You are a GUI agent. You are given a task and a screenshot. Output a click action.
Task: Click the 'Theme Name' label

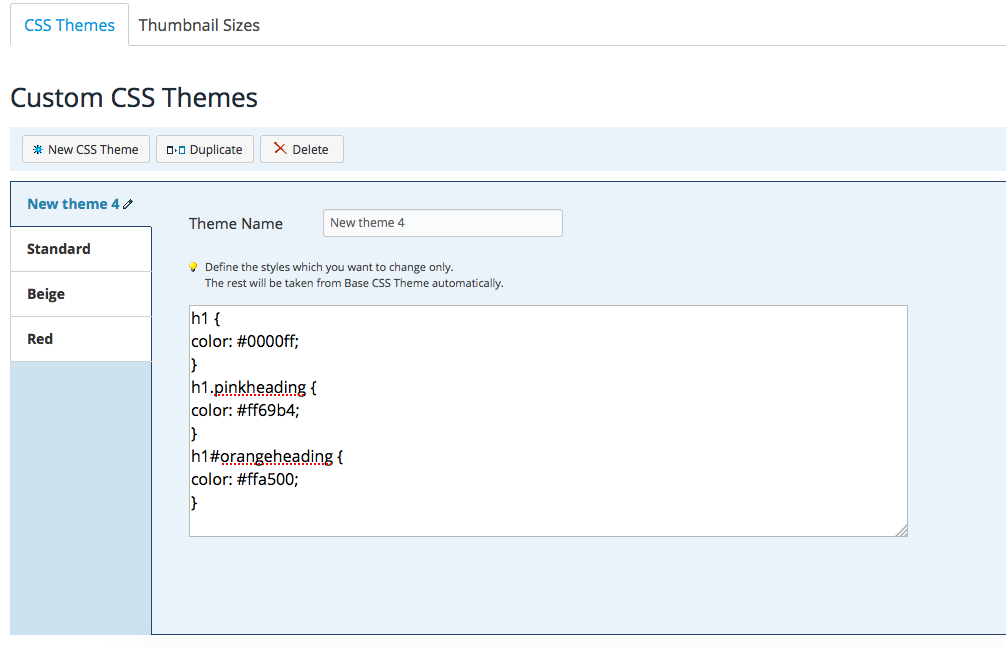tap(235, 223)
